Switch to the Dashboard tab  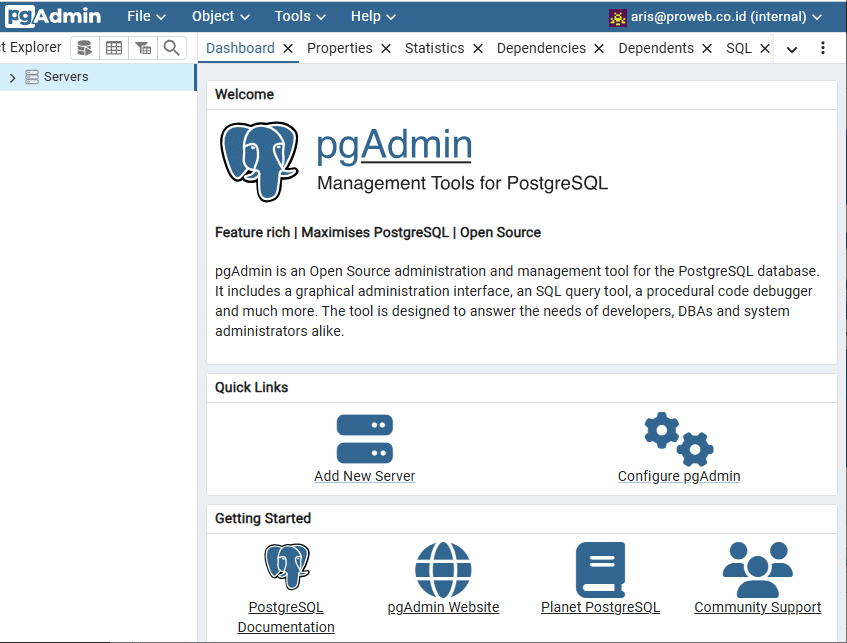coord(240,48)
